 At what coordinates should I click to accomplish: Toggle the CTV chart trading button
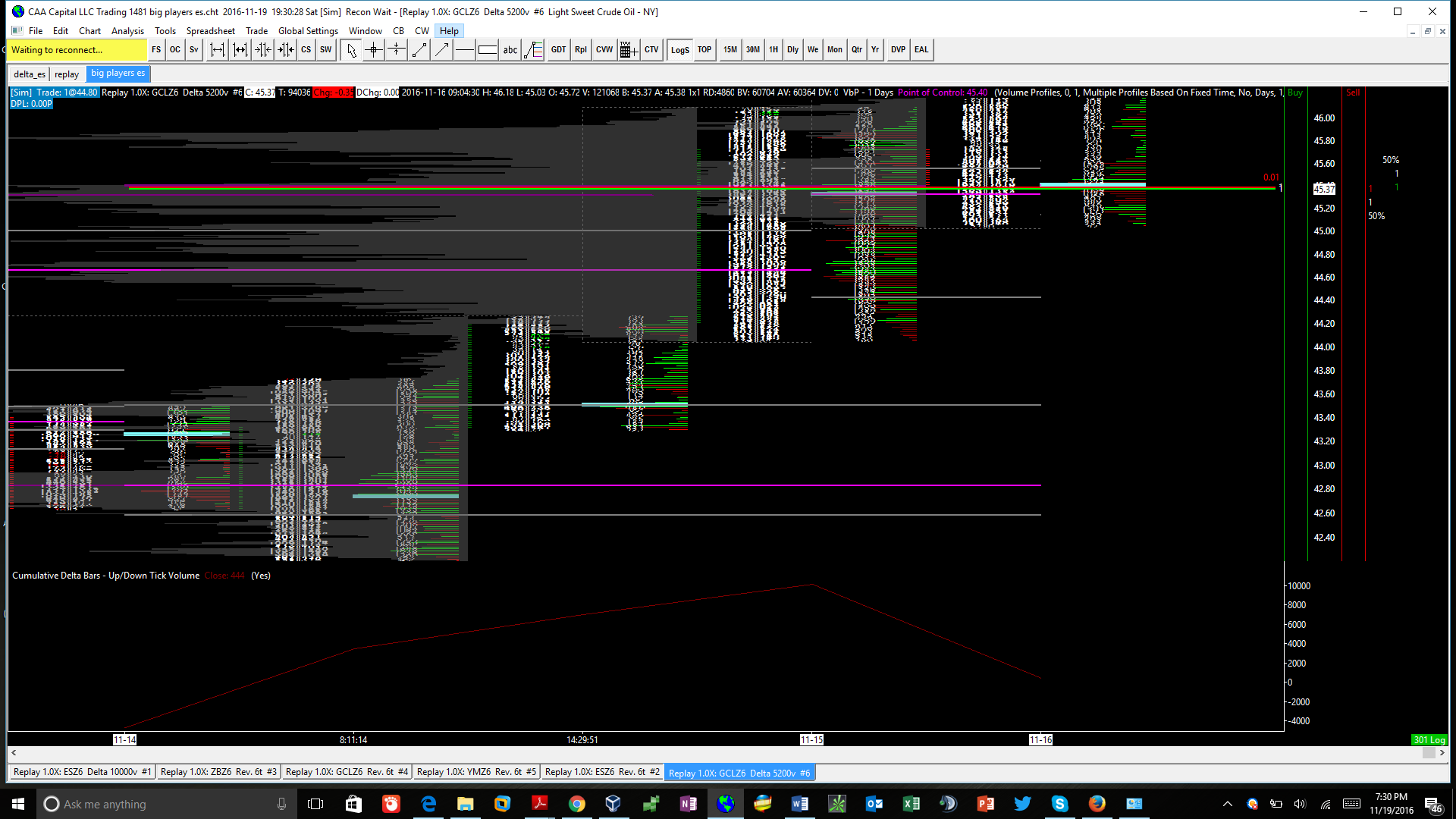pos(651,50)
